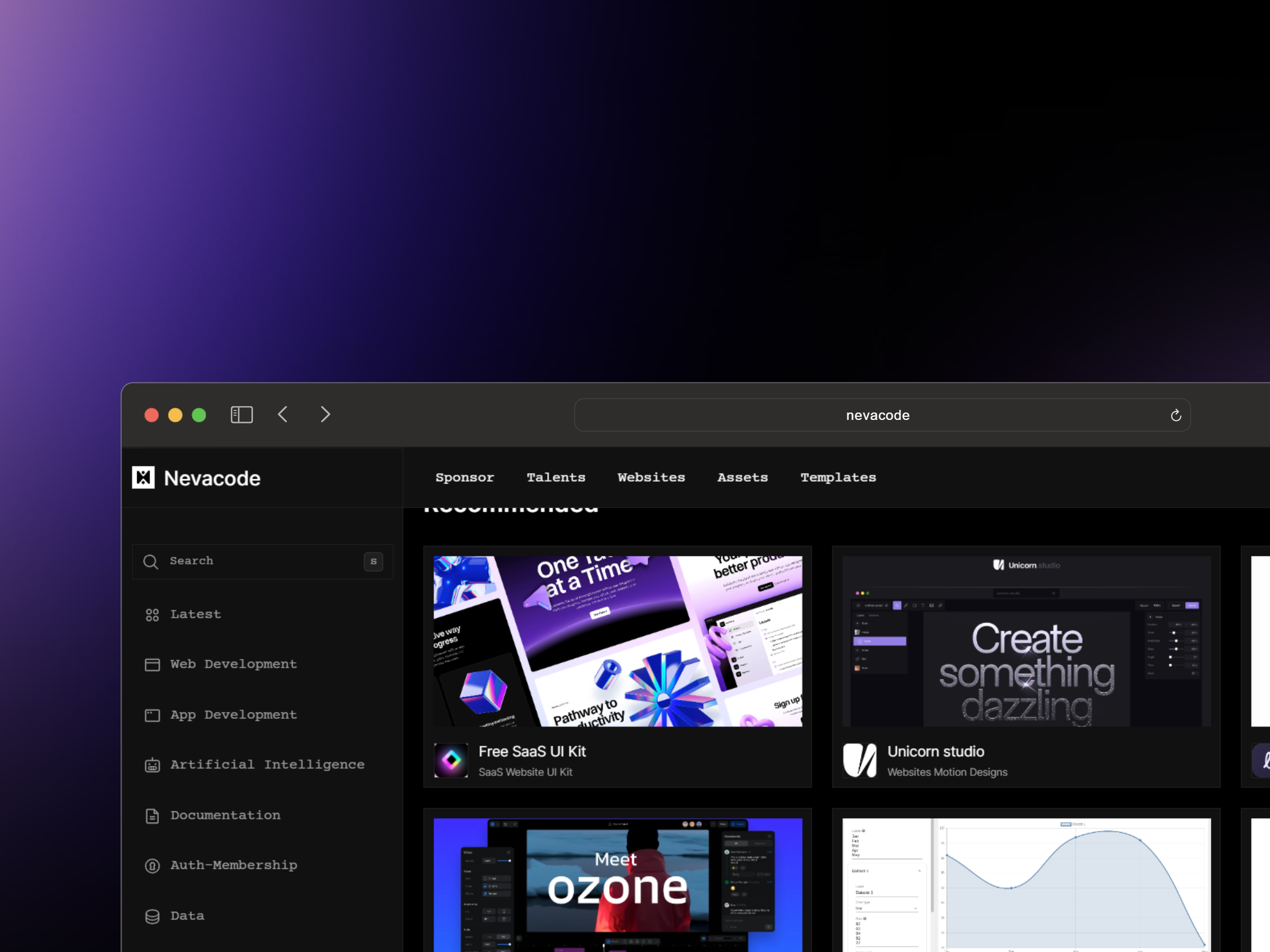This screenshot has width=1270, height=952.
Task: Reload the page with refresh icon
Action: (x=1175, y=416)
